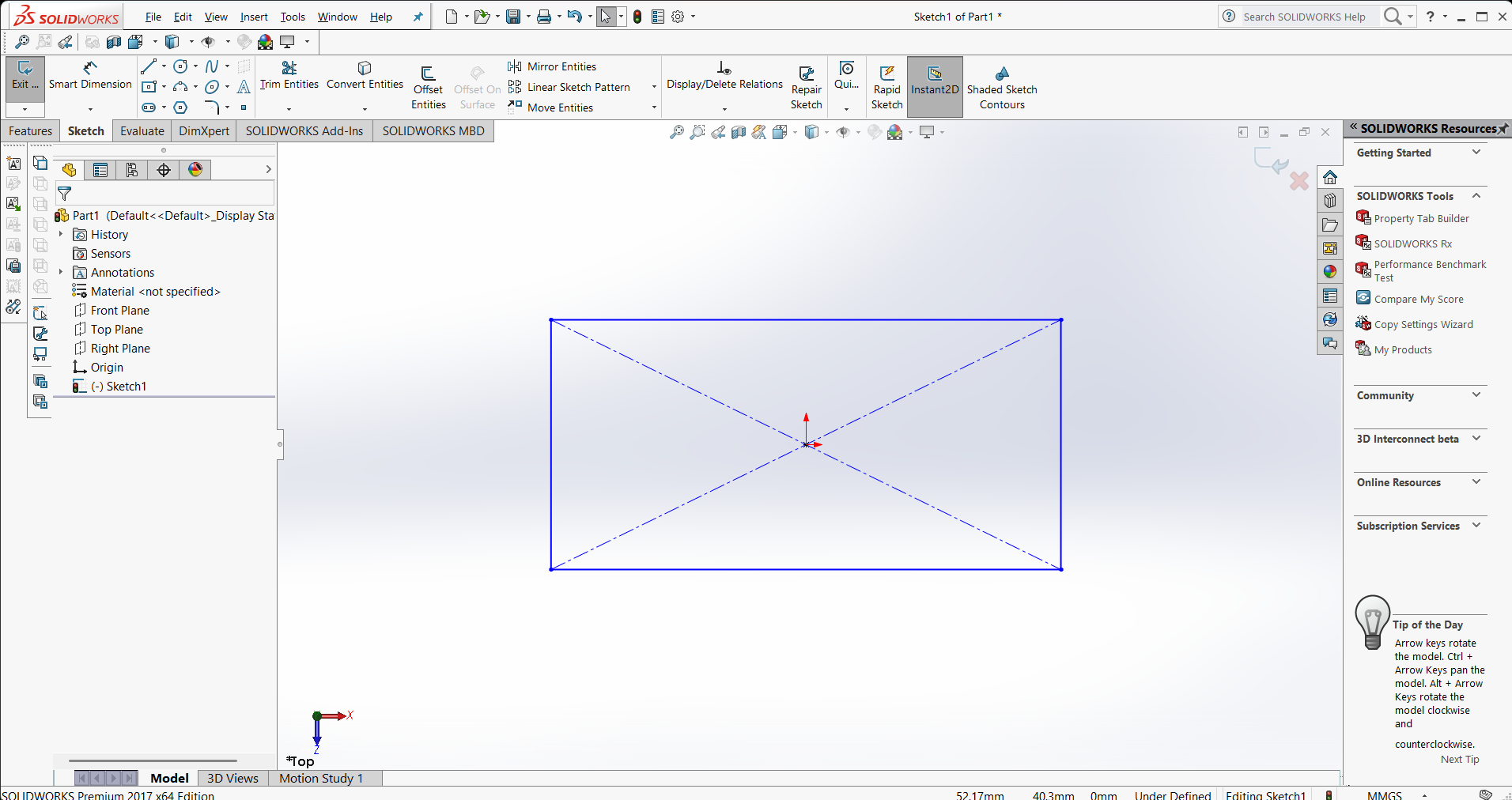The height and width of the screenshot is (800, 1512).
Task: Select the Line sketch tool
Action: [148, 66]
